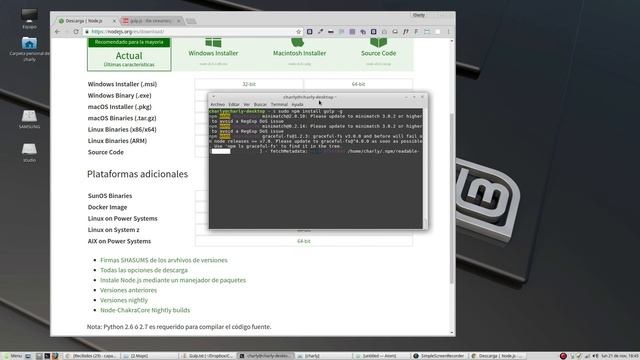Open the terminal Ayuda menu

click(x=297, y=104)
